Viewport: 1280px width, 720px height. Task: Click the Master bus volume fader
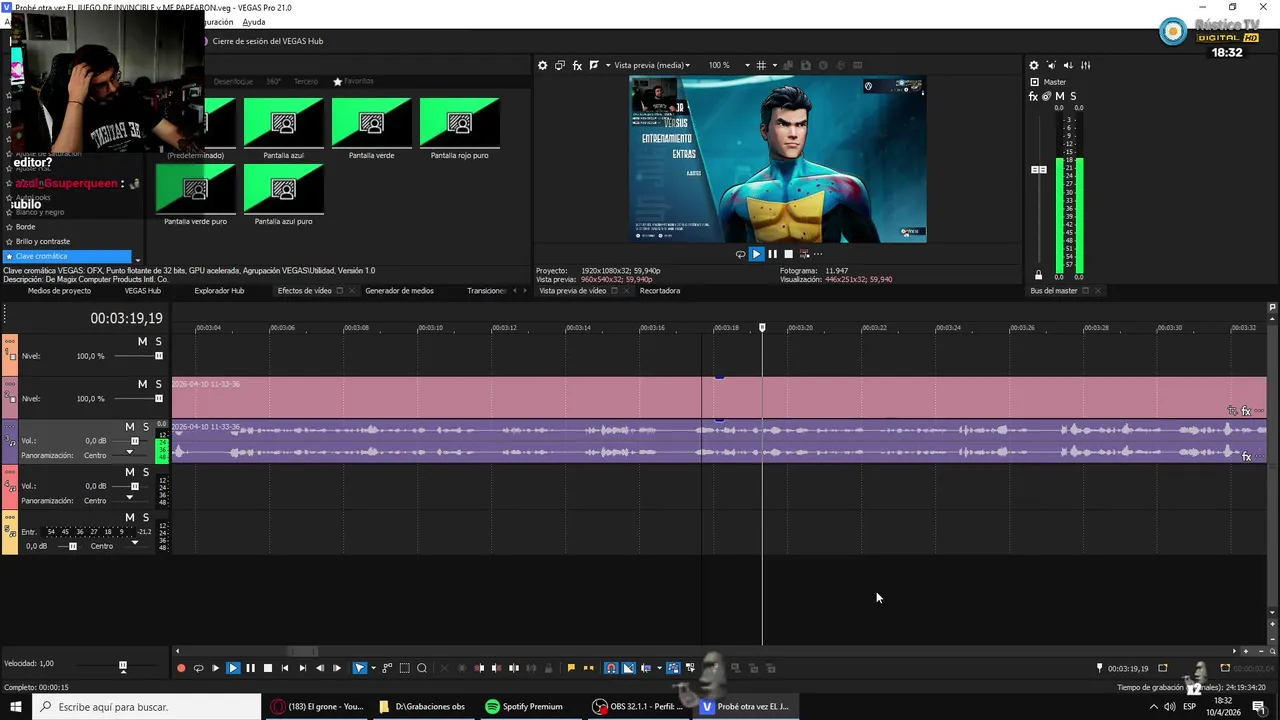(1039, 170)
